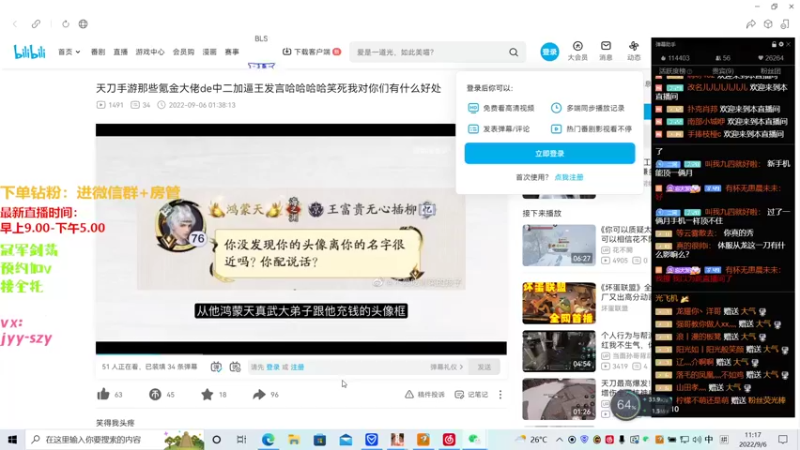This screenshot has height=450, width=800.
Task: Click the Windows taskbar search box
Action: [115, 439]
